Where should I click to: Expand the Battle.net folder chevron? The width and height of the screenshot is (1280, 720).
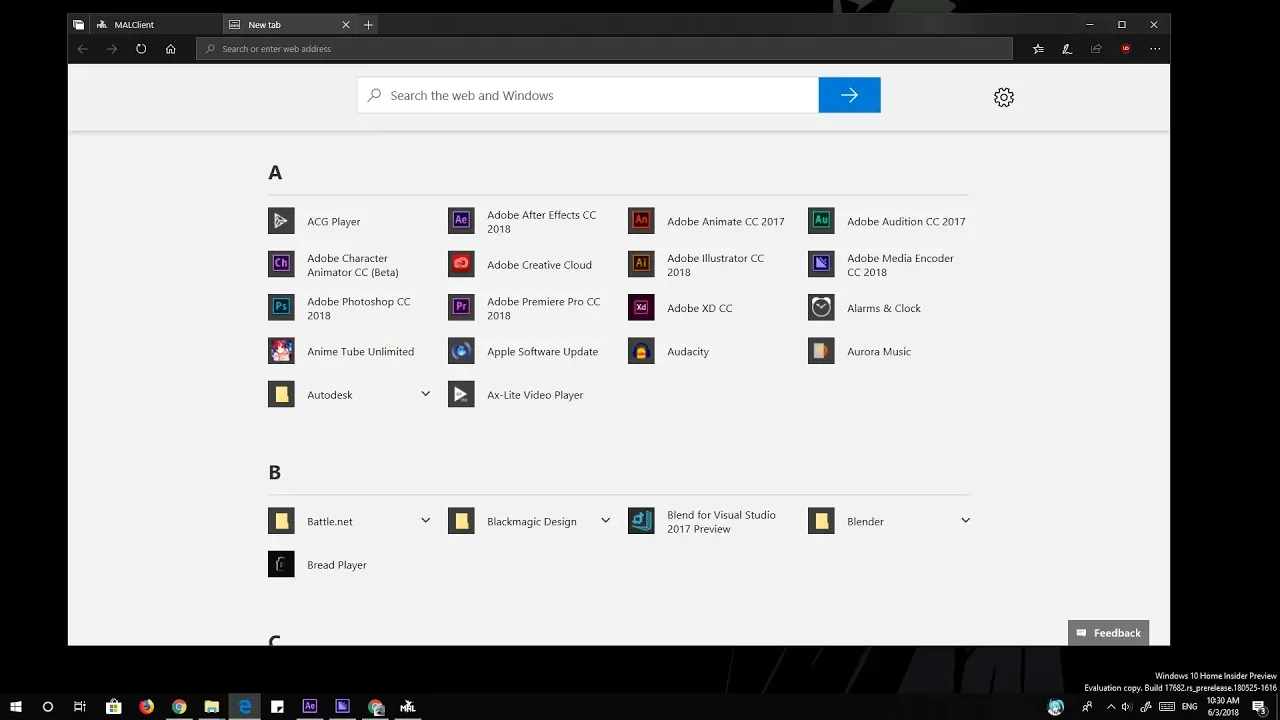click(x=425, y=520)
